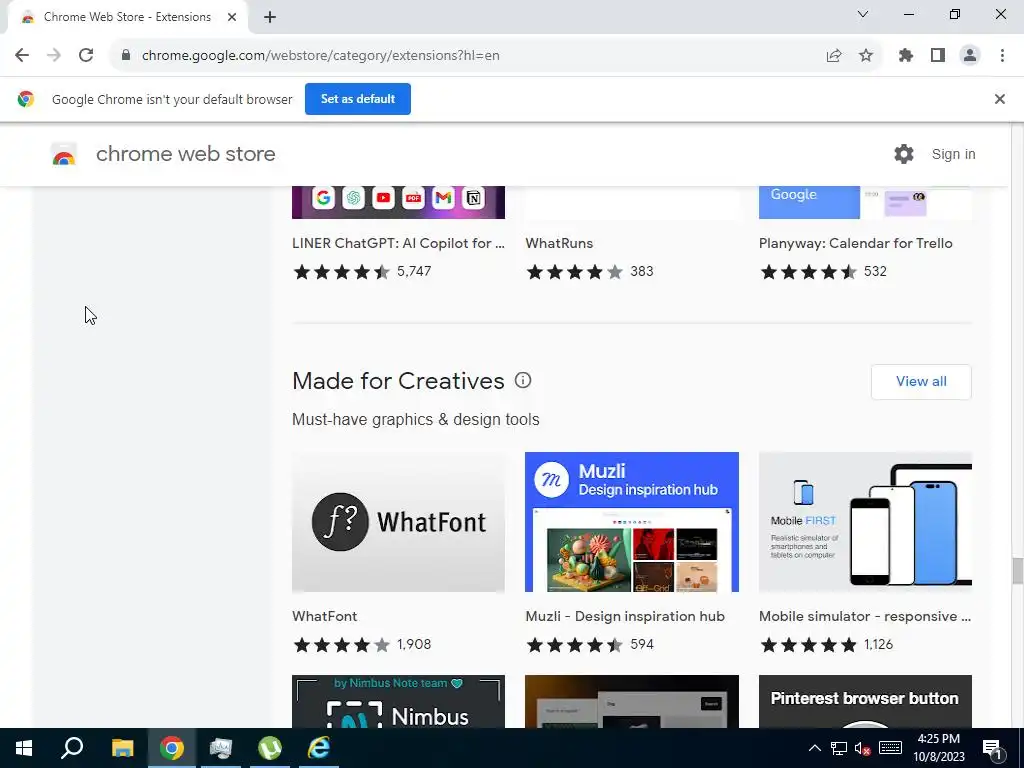Viewport: 1024px width, 768px height.
Task: Click Mobile simulator - responsive title
Action: coord(865,616)
